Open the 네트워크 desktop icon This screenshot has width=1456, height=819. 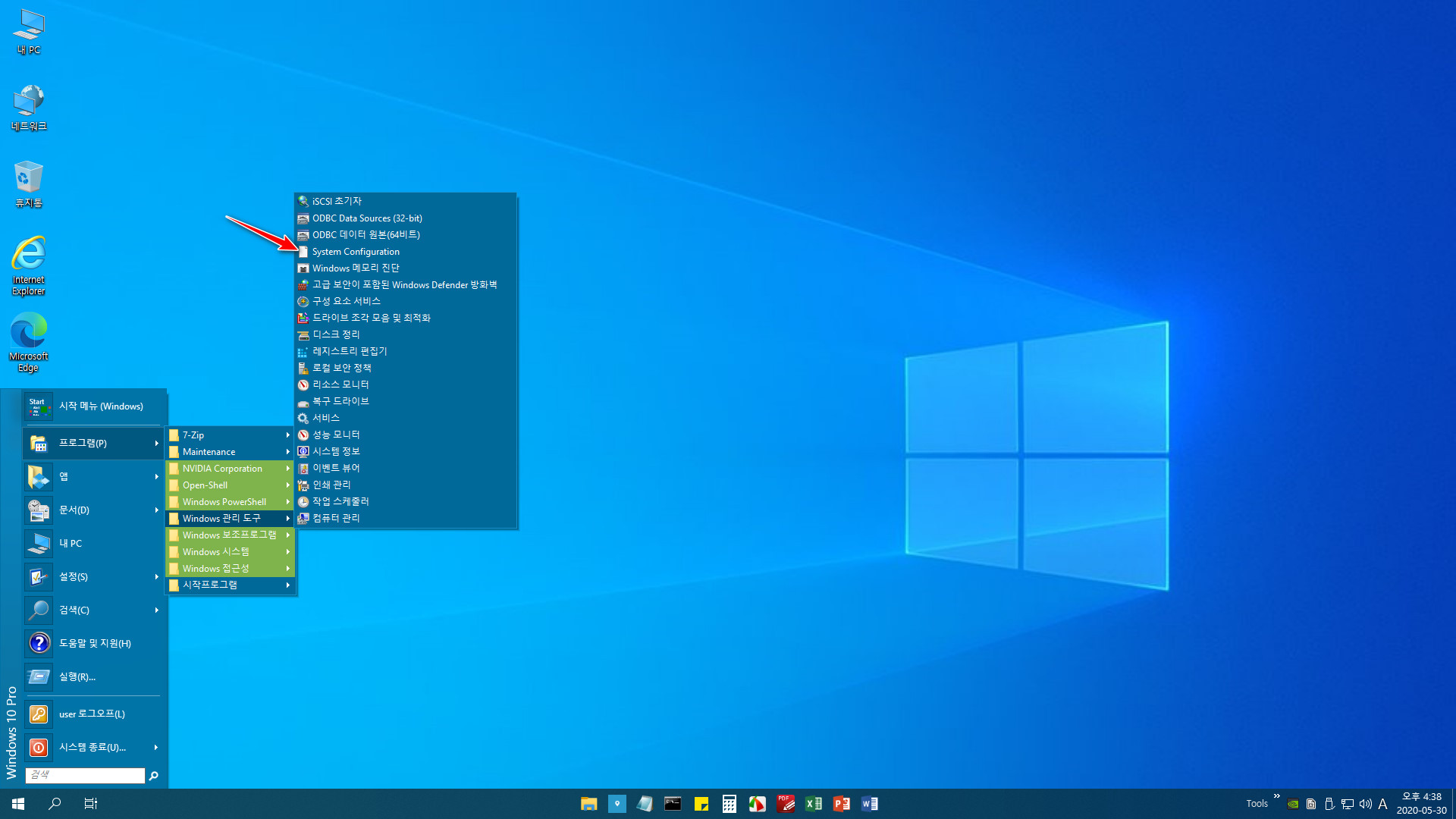29,108
